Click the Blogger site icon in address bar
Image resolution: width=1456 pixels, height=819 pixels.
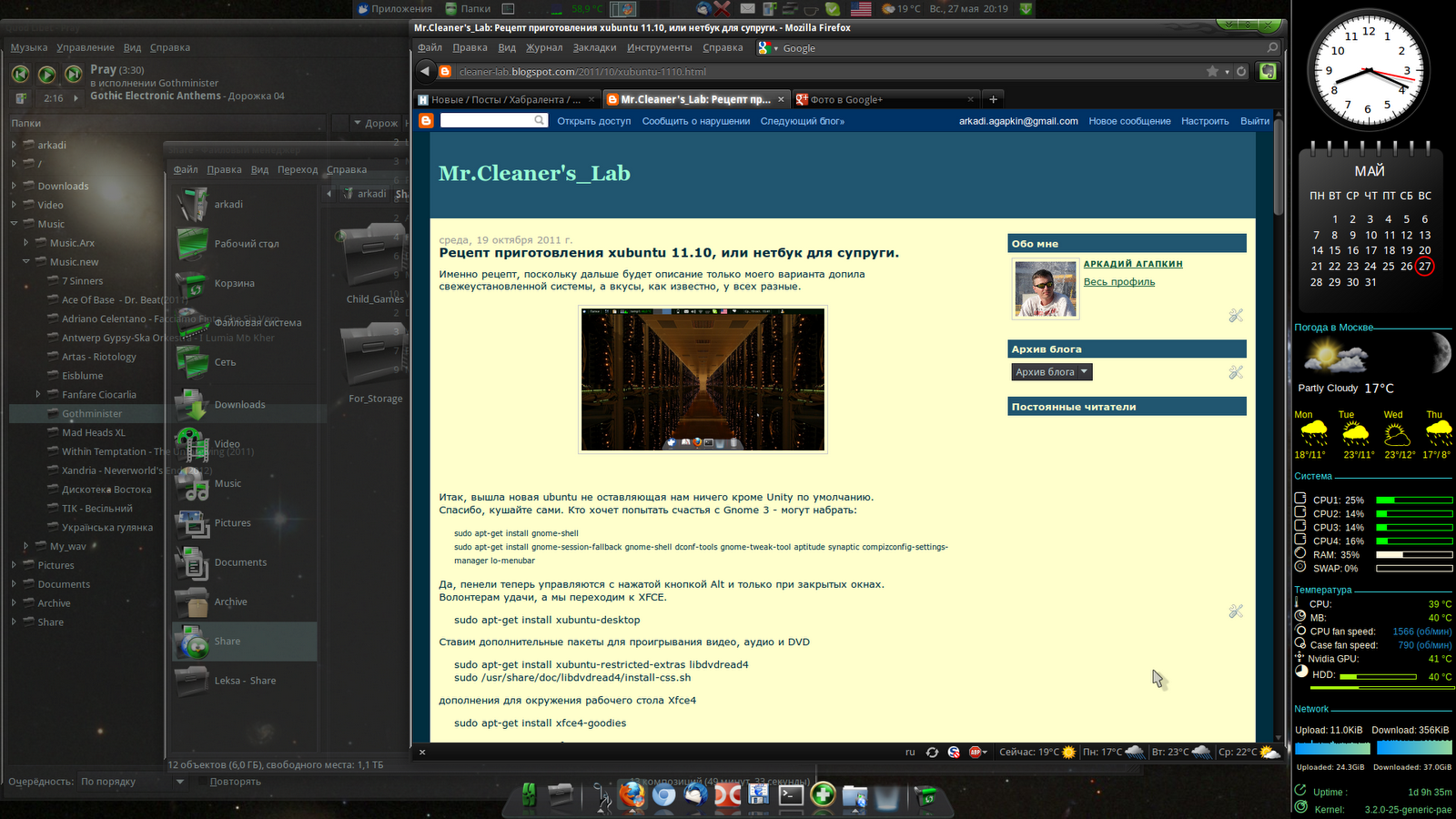coord(445,72)
